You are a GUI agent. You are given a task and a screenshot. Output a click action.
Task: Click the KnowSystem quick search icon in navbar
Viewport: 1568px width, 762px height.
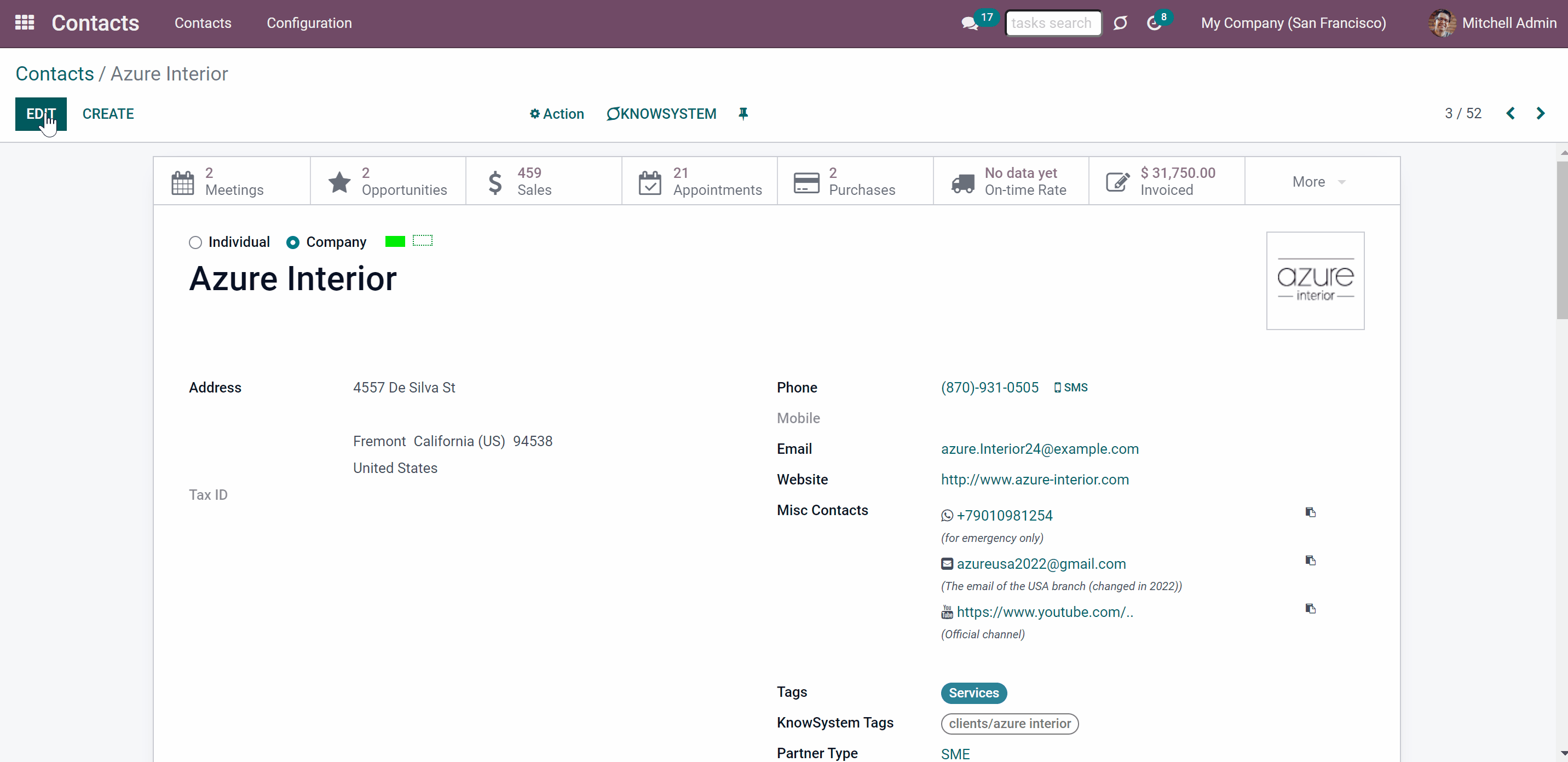coord(1120,23)
